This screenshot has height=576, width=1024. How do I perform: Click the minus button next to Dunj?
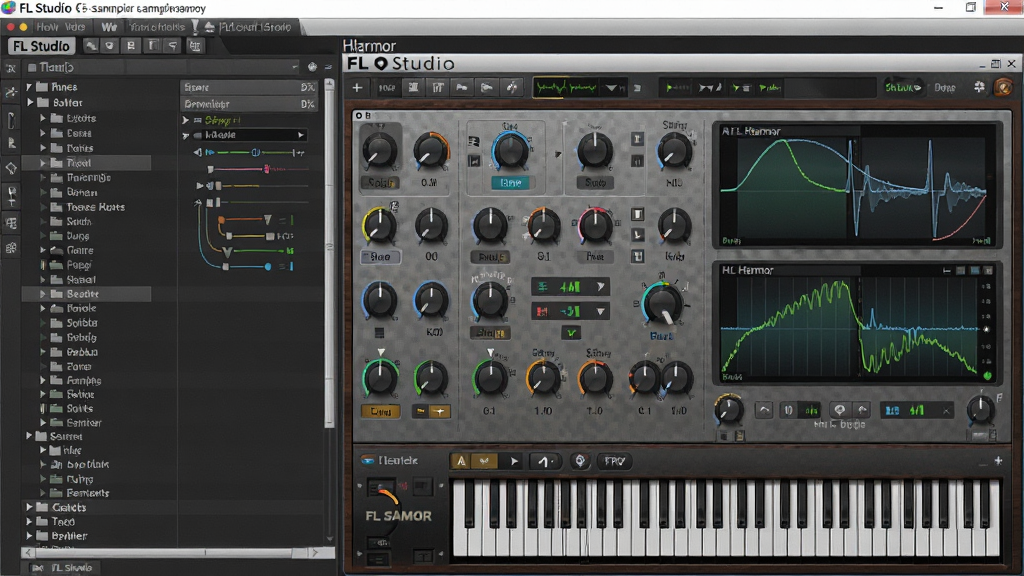point(421,411)
